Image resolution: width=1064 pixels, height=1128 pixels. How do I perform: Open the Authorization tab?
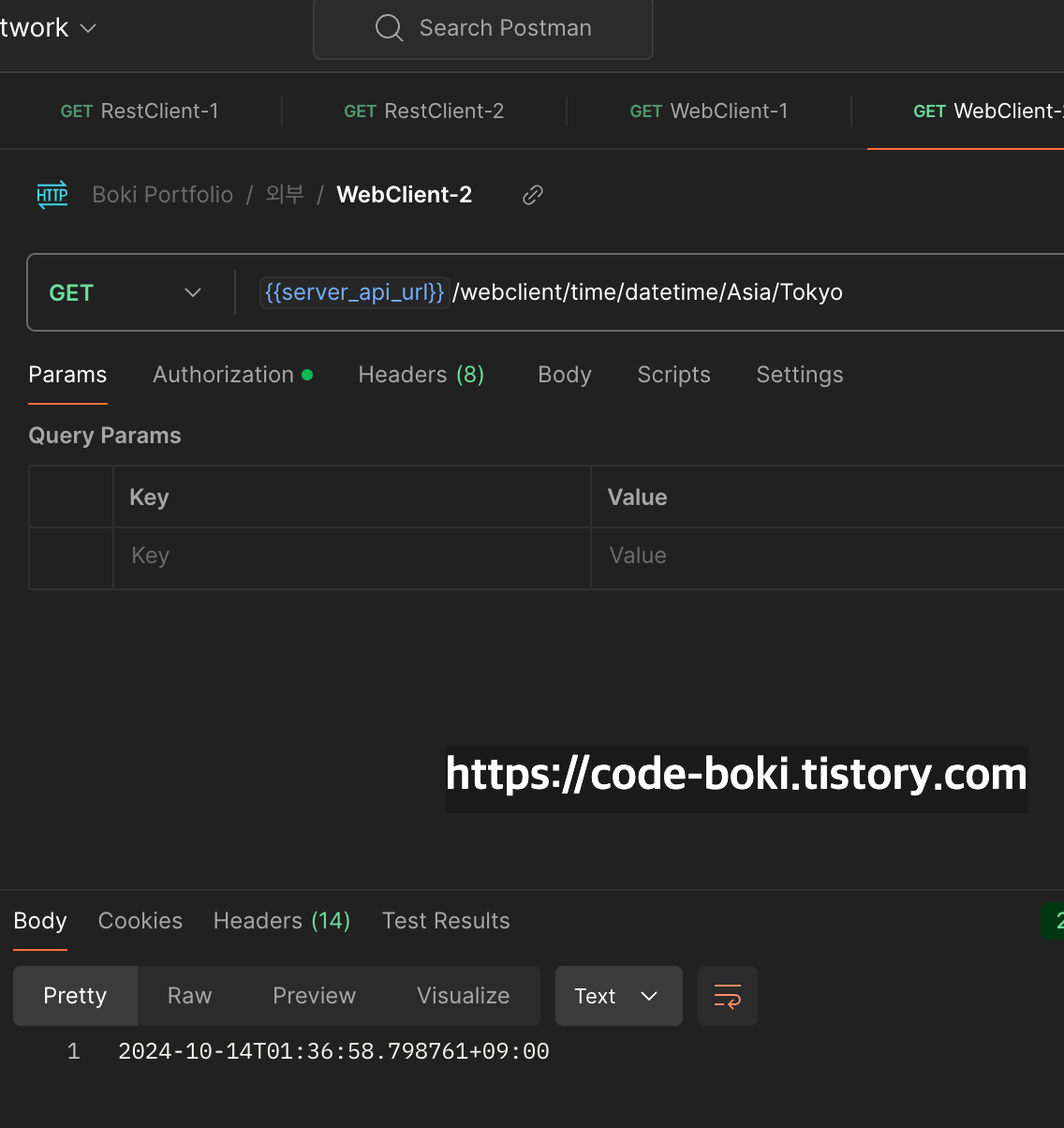[x=232, y=375]
